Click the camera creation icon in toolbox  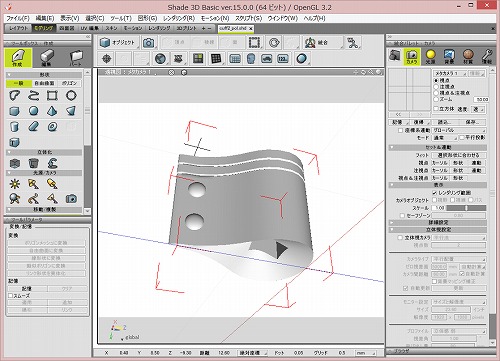click(x=71, y=199)
